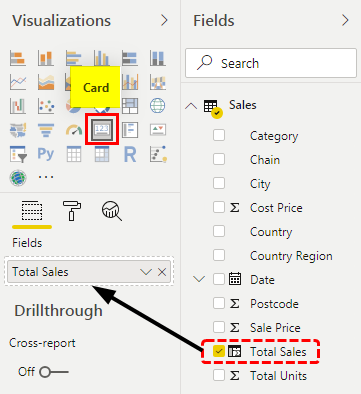Click the Category field name

click(x=274, y=136)
